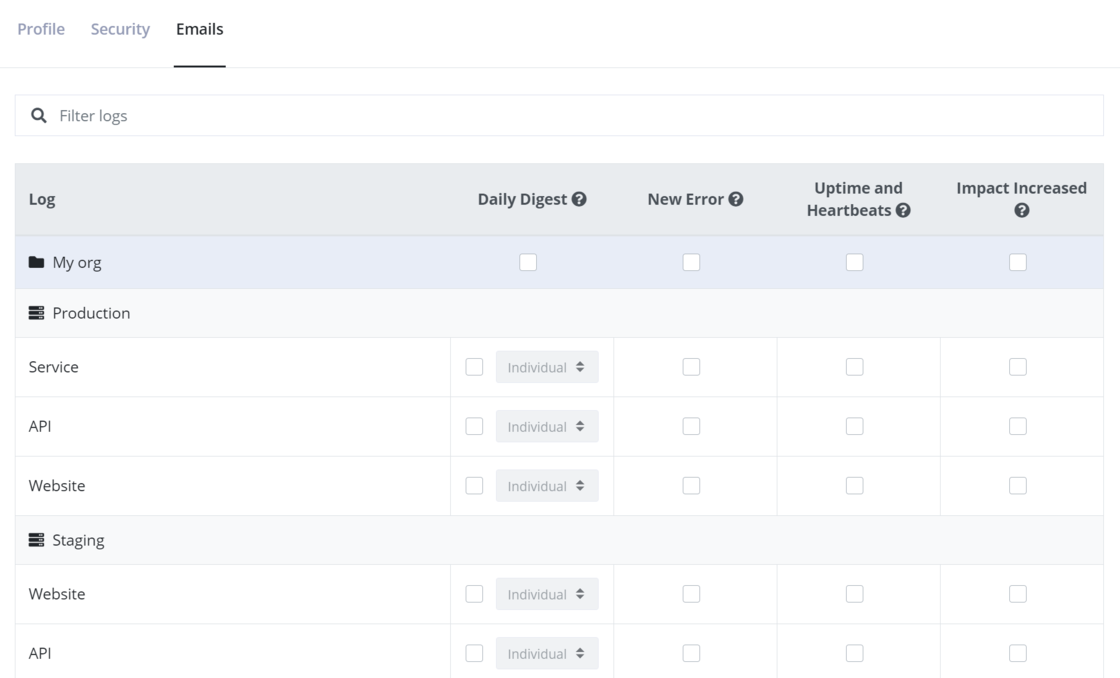Check Daily Digest for Production Website
This screenshot has width=1120, height=678.
(474, 486)
